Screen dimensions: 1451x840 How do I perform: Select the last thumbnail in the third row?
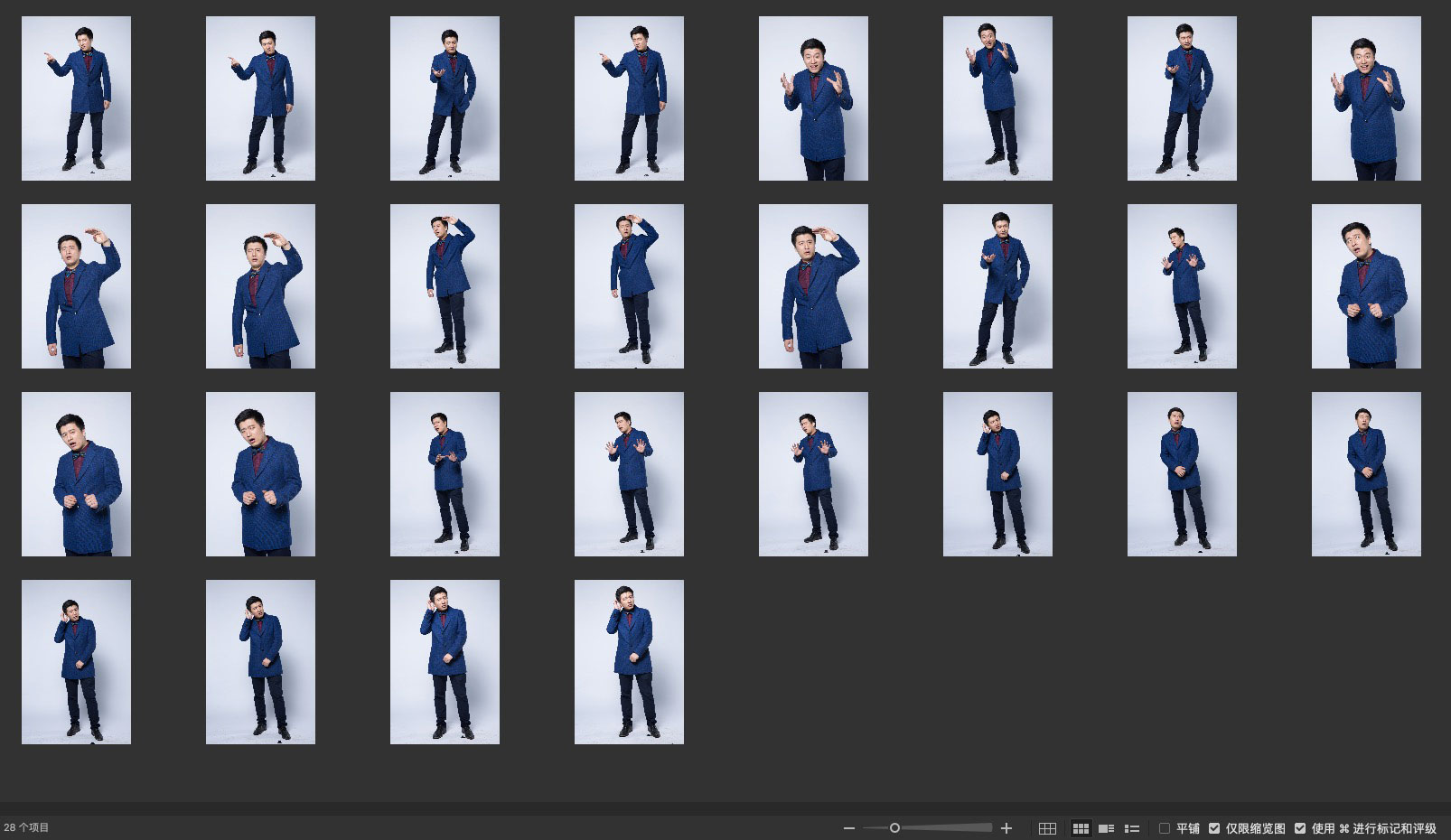coord(1366,474)
